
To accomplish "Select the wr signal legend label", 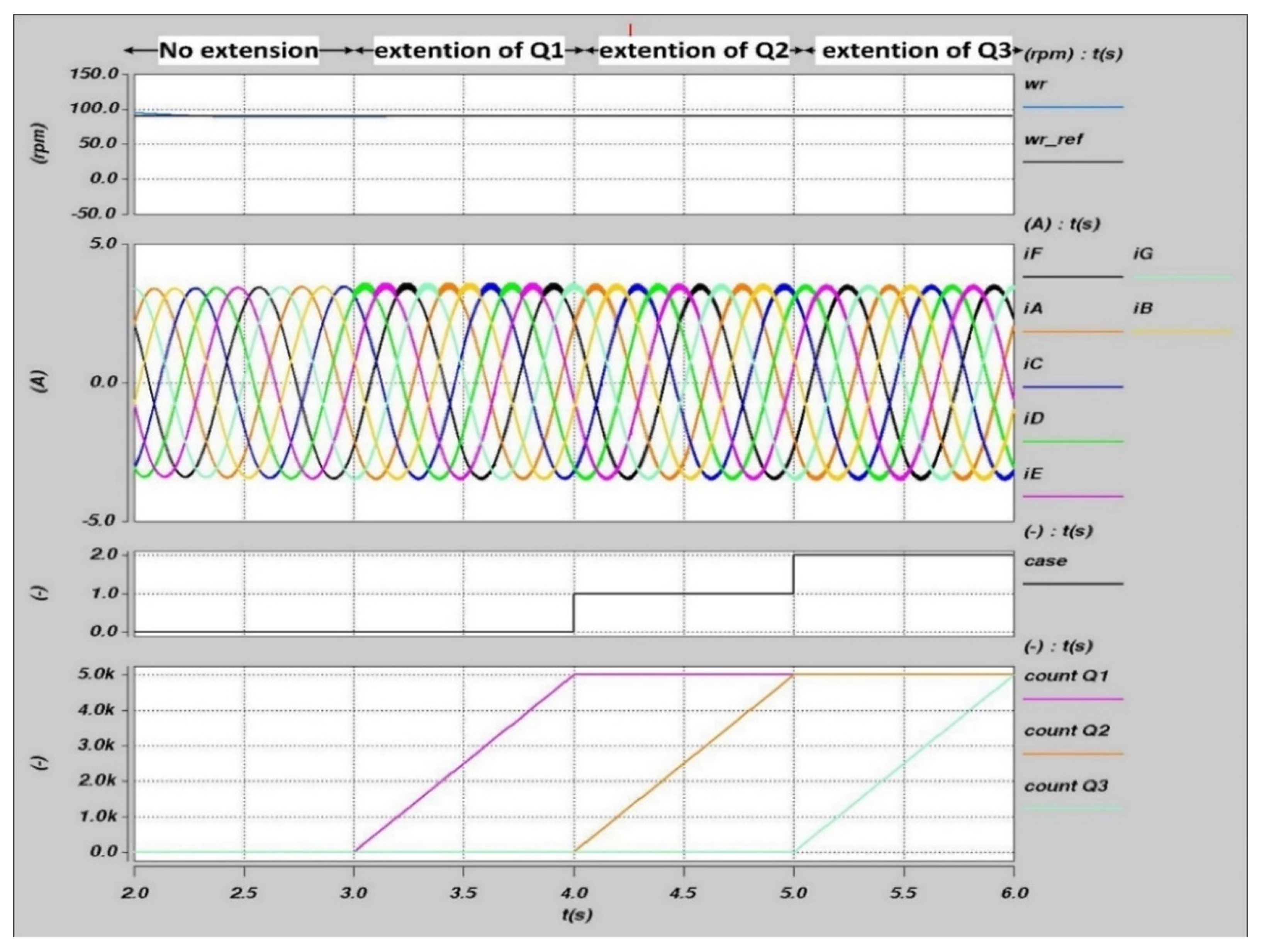I will (x=1035, y=84).
